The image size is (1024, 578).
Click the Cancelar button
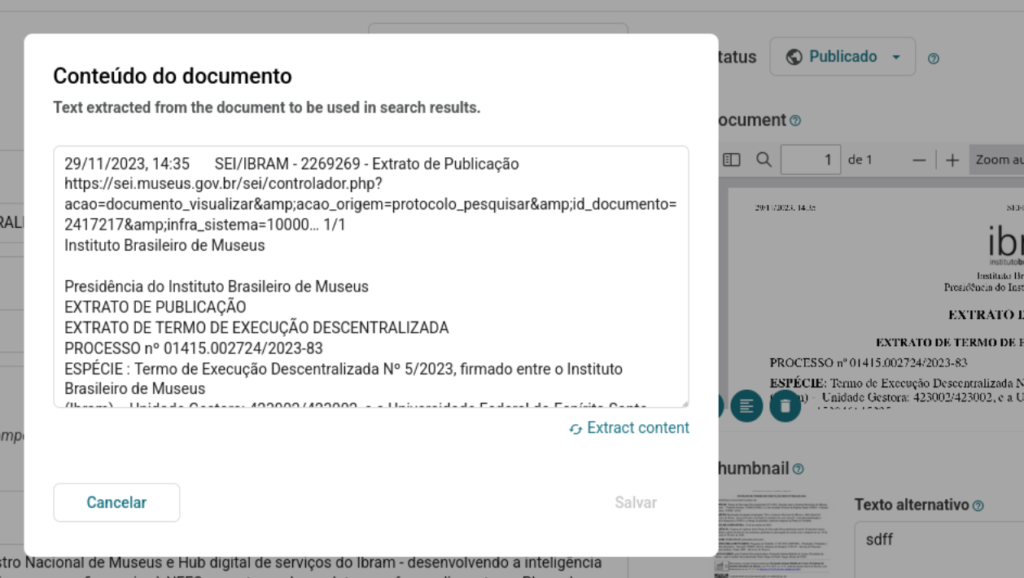coord(116,502)
